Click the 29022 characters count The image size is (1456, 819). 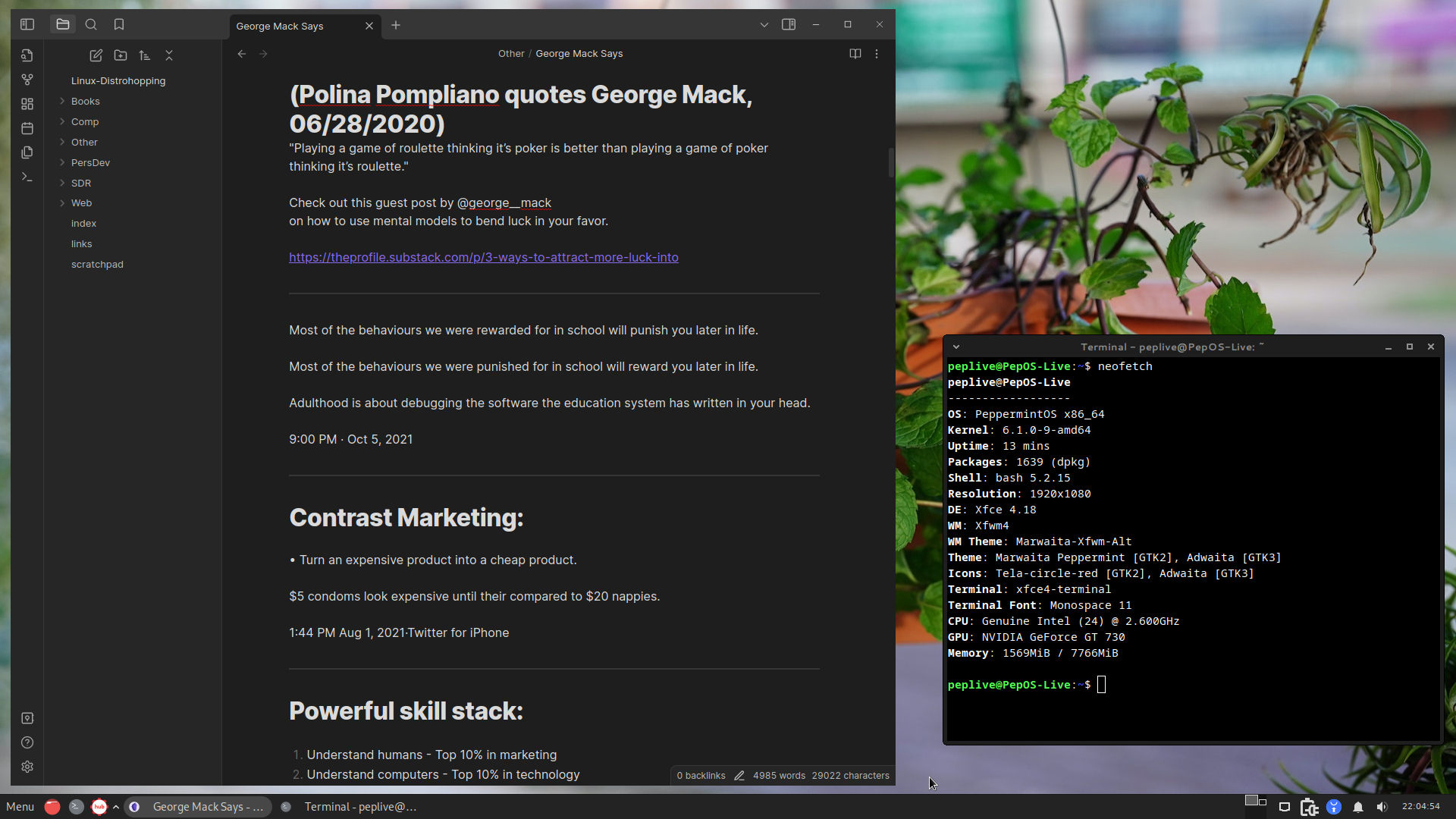click(x=850, y=776)
